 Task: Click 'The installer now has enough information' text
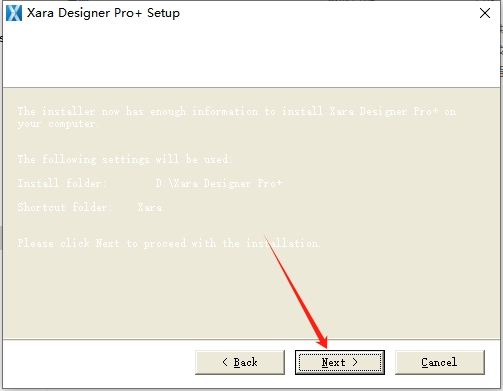[x=237, y=117]
